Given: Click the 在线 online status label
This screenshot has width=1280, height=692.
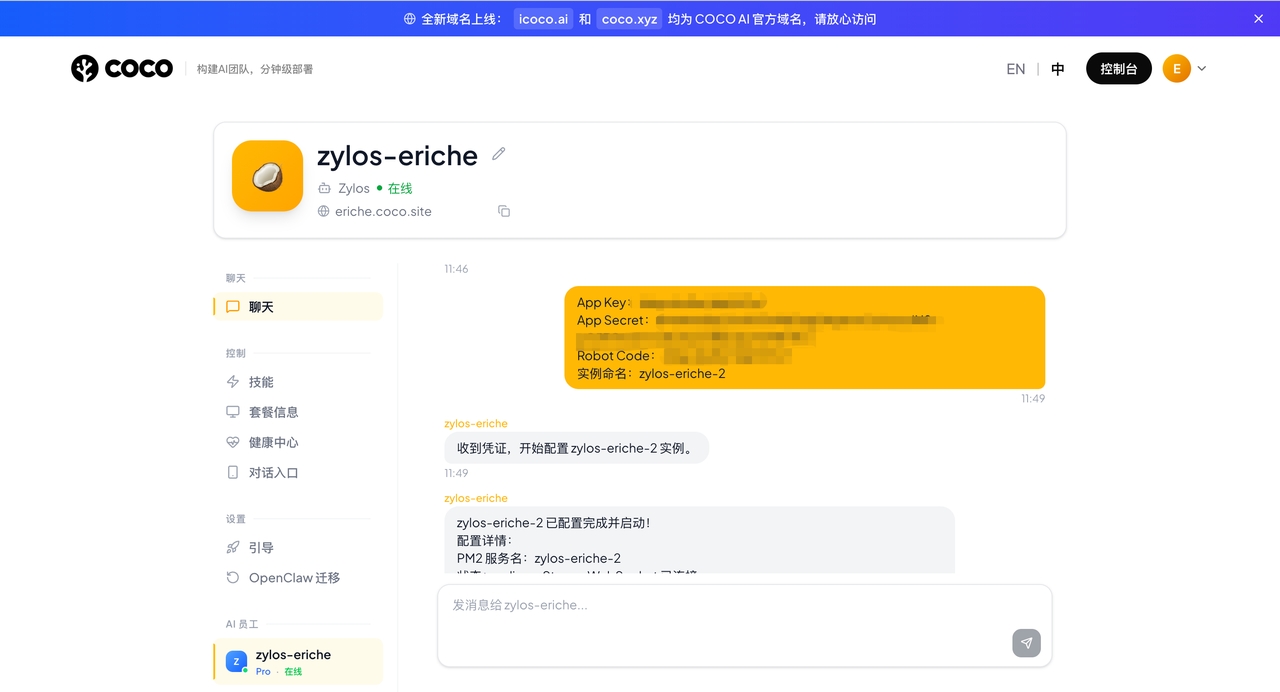Looking at the screenshot, I should click(400, 188).
